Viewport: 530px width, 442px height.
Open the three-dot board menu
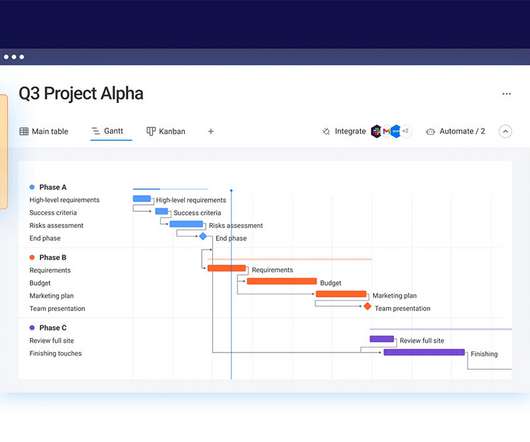[506, 94]
